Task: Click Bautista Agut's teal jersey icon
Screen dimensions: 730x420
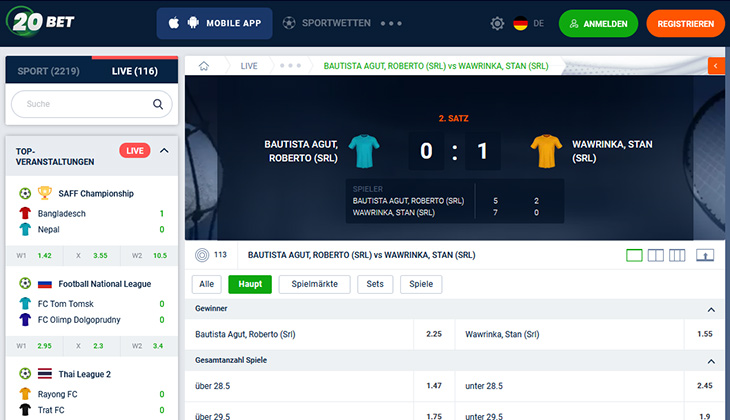Action: click(x=364, y=151)
